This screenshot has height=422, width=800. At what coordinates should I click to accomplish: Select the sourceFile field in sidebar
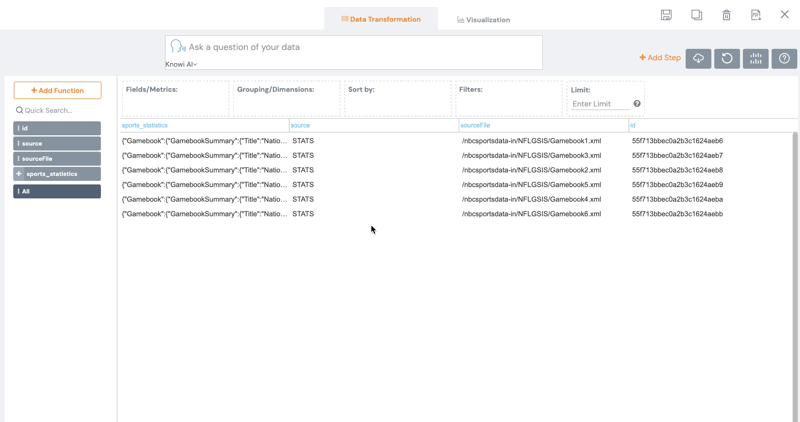(x=57, y=159)
